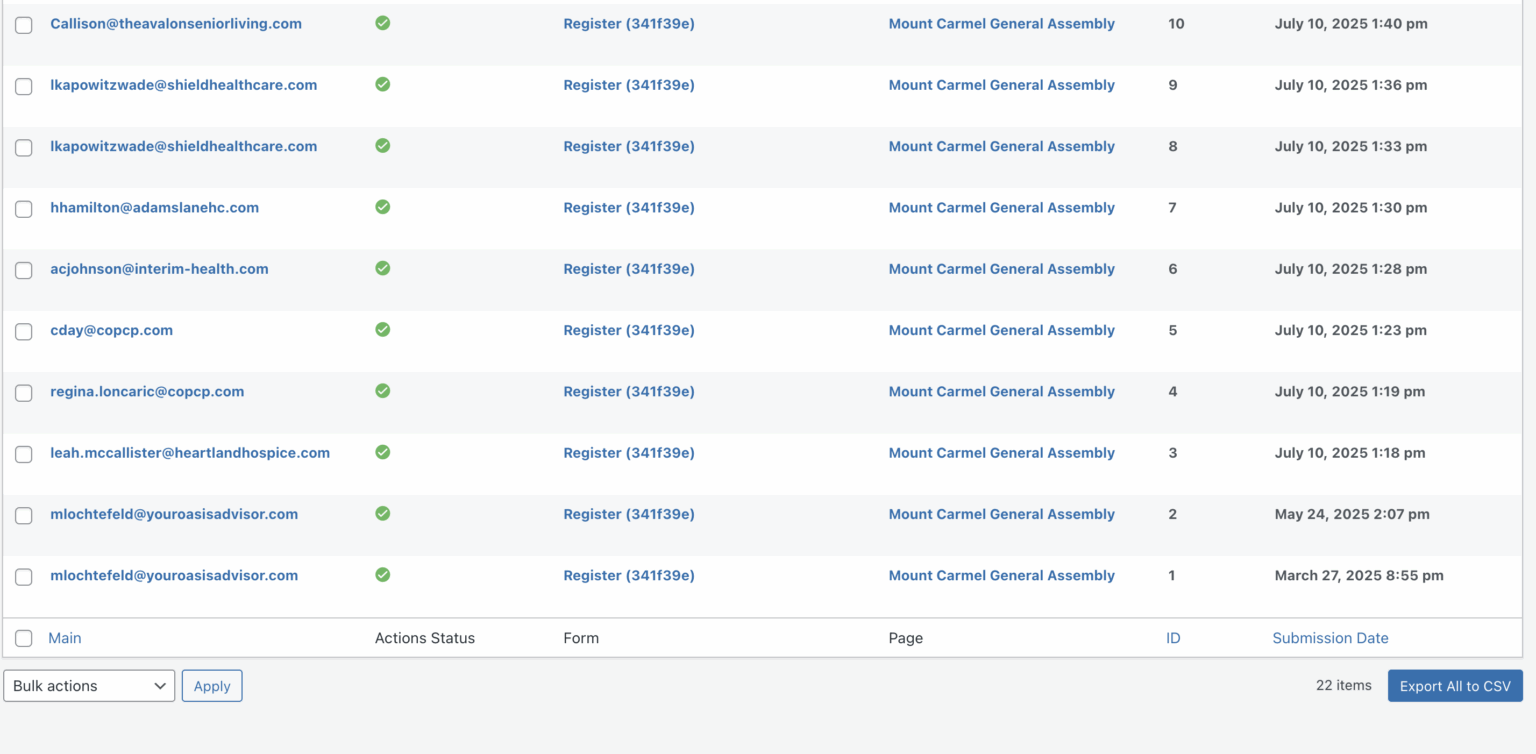Click status check icon in acjohnson@interim-health.com row
1536x754 pixels.
pyautogui.click(x=382, y=268)
